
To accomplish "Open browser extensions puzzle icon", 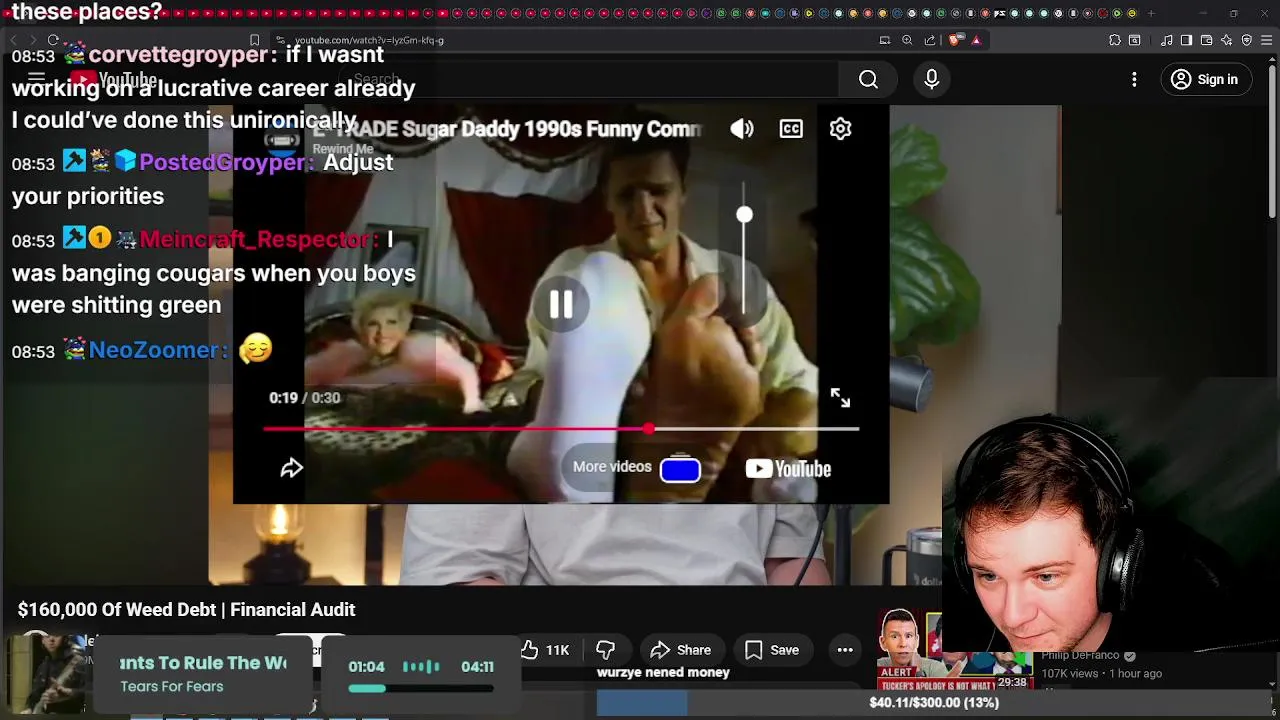I will [x=1115, y=40].
